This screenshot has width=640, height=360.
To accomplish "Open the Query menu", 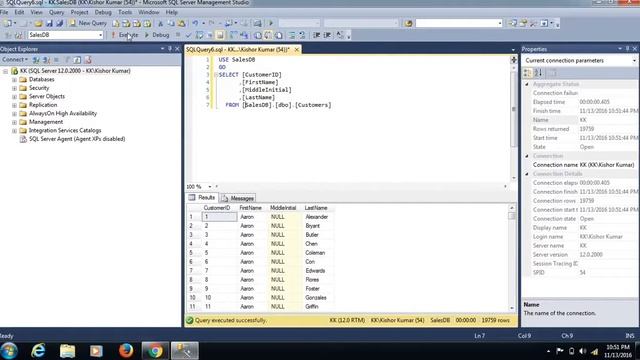I will click(x=56, y=12).
